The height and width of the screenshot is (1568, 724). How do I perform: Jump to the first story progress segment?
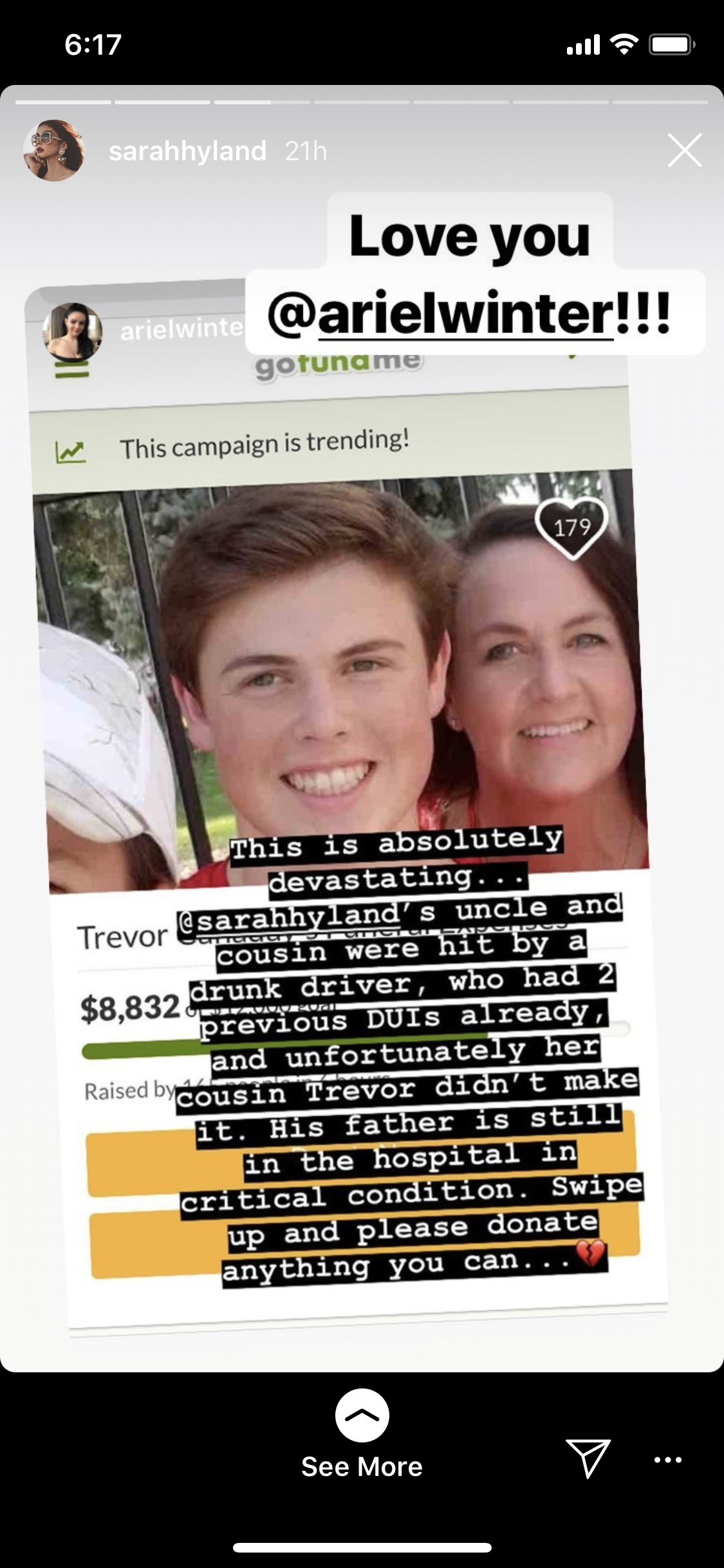tap(63, 102)
